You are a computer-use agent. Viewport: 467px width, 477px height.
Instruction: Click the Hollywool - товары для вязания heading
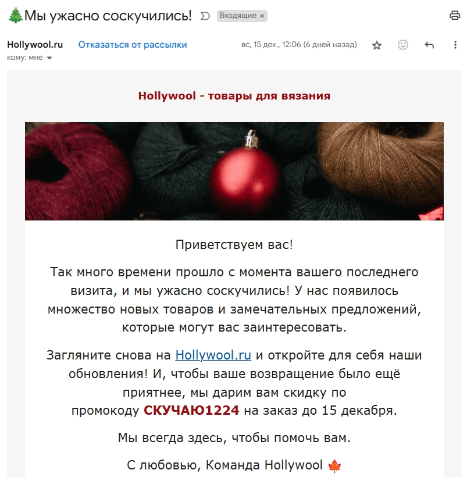(234, 96)
